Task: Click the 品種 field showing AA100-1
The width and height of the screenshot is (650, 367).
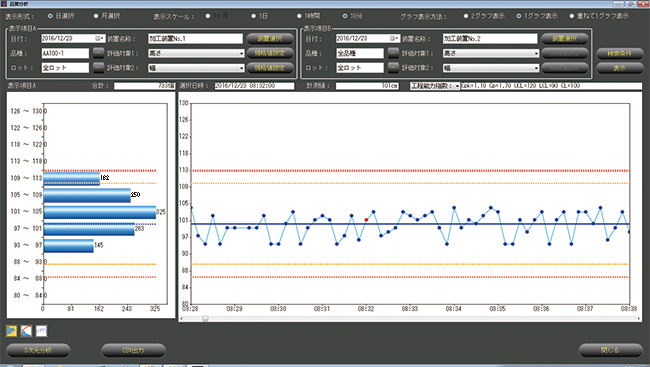Action: (x=65, y=53)
